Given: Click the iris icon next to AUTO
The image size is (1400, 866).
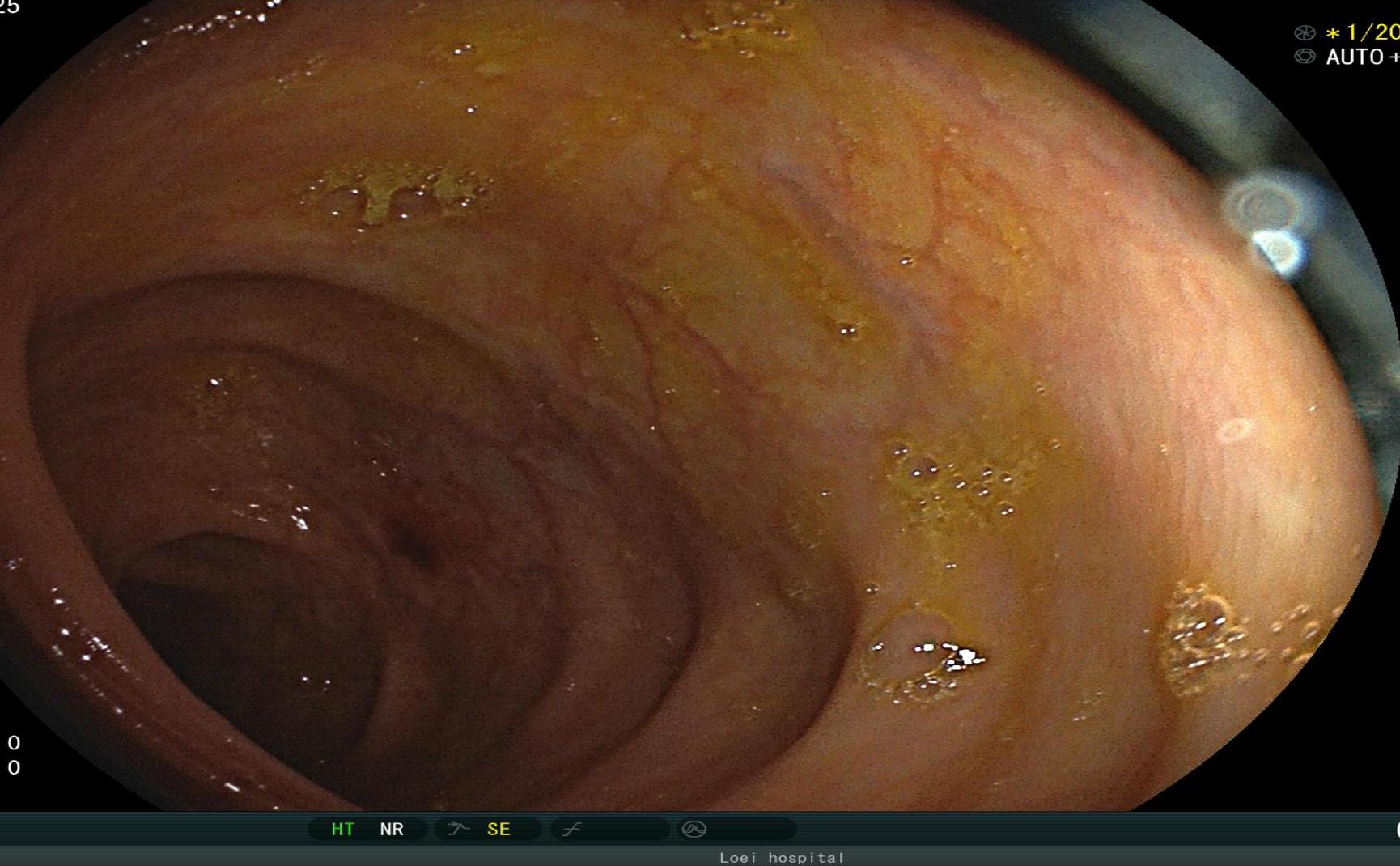Looking at the screenshot, I should point(1305,56).
